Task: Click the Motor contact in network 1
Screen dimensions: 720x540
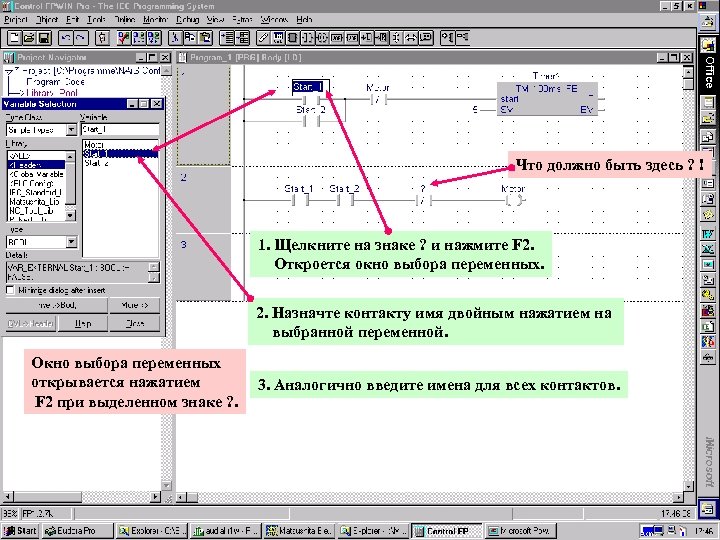Action: point(378,99)
